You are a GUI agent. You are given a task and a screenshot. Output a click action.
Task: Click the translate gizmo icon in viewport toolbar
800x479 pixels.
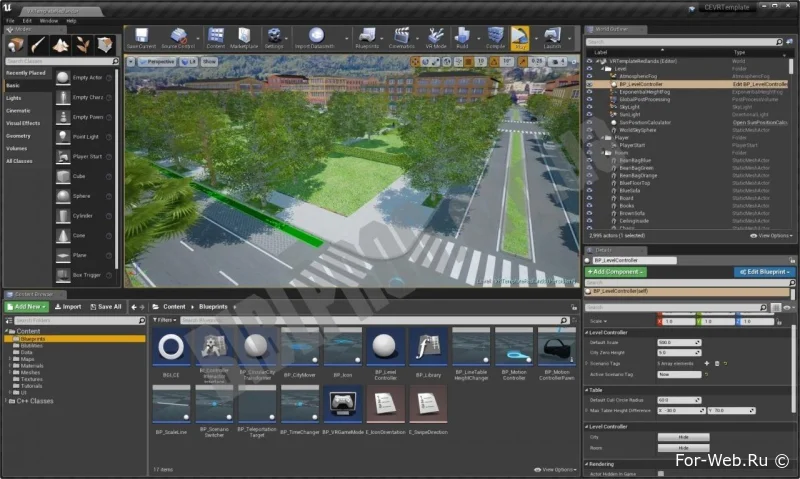point(415,62)
